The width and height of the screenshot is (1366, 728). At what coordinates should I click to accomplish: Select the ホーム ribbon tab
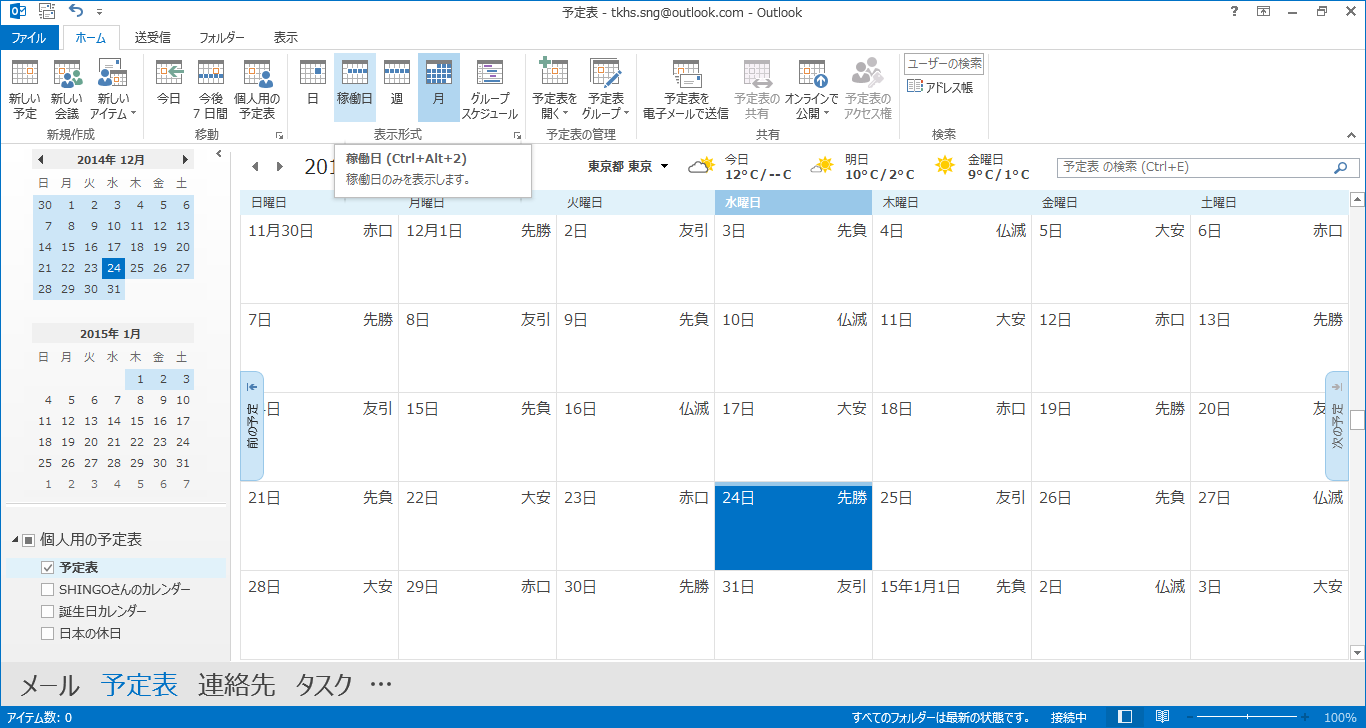click(91, 37)
